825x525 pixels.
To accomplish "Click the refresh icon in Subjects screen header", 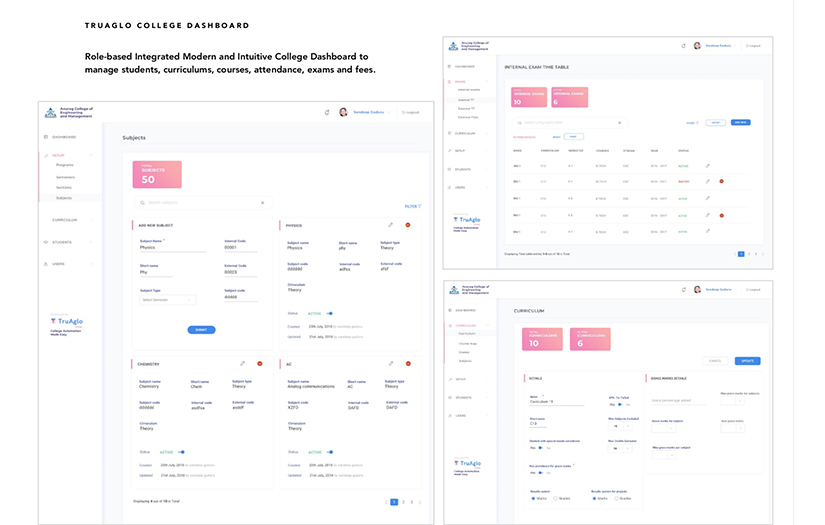I will tap(327, 112).
